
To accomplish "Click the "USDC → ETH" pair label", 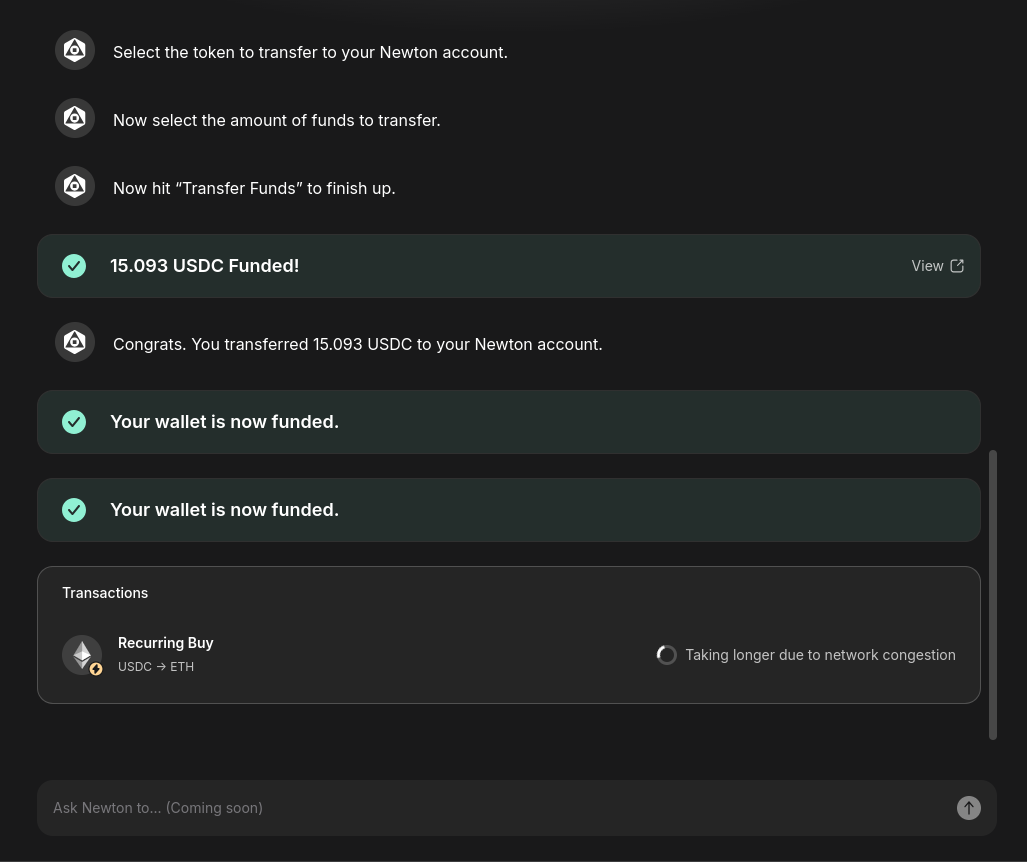I will coord(156,667).
